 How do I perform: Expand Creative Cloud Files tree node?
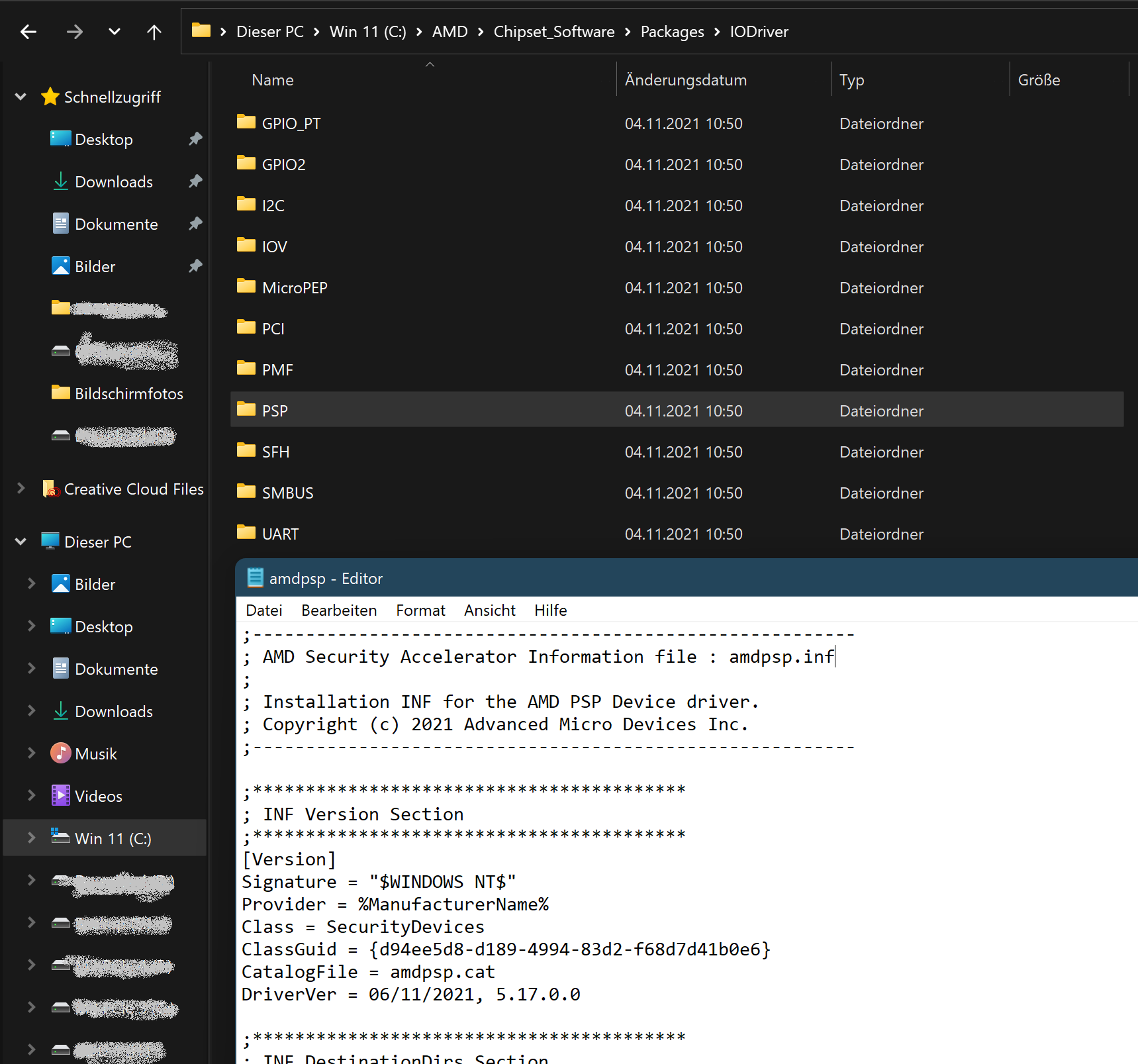(21, 489)
